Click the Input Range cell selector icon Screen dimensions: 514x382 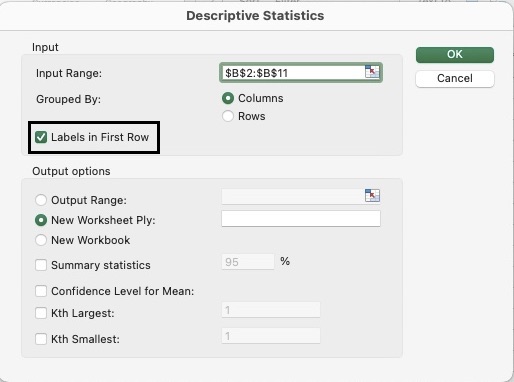click(372, 72)
